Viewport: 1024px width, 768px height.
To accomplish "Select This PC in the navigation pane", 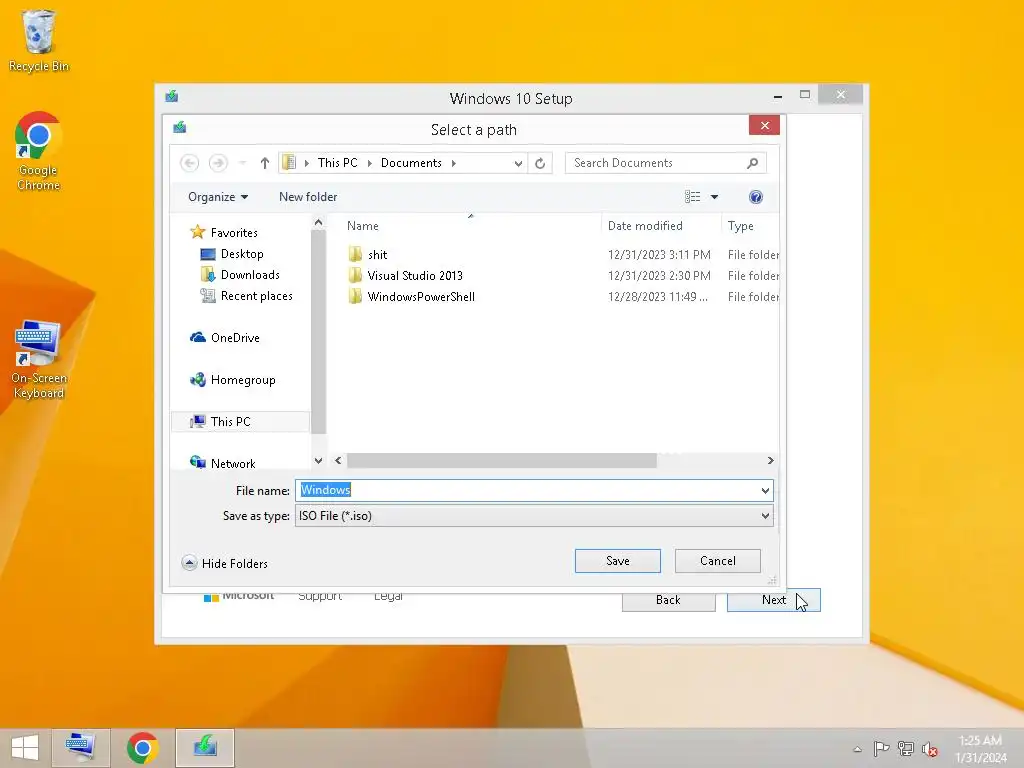I will click(240, 422).
